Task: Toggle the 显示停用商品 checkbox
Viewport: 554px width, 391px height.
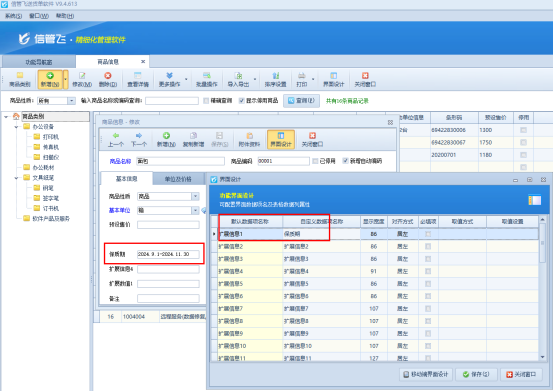Action: [242, 101]
